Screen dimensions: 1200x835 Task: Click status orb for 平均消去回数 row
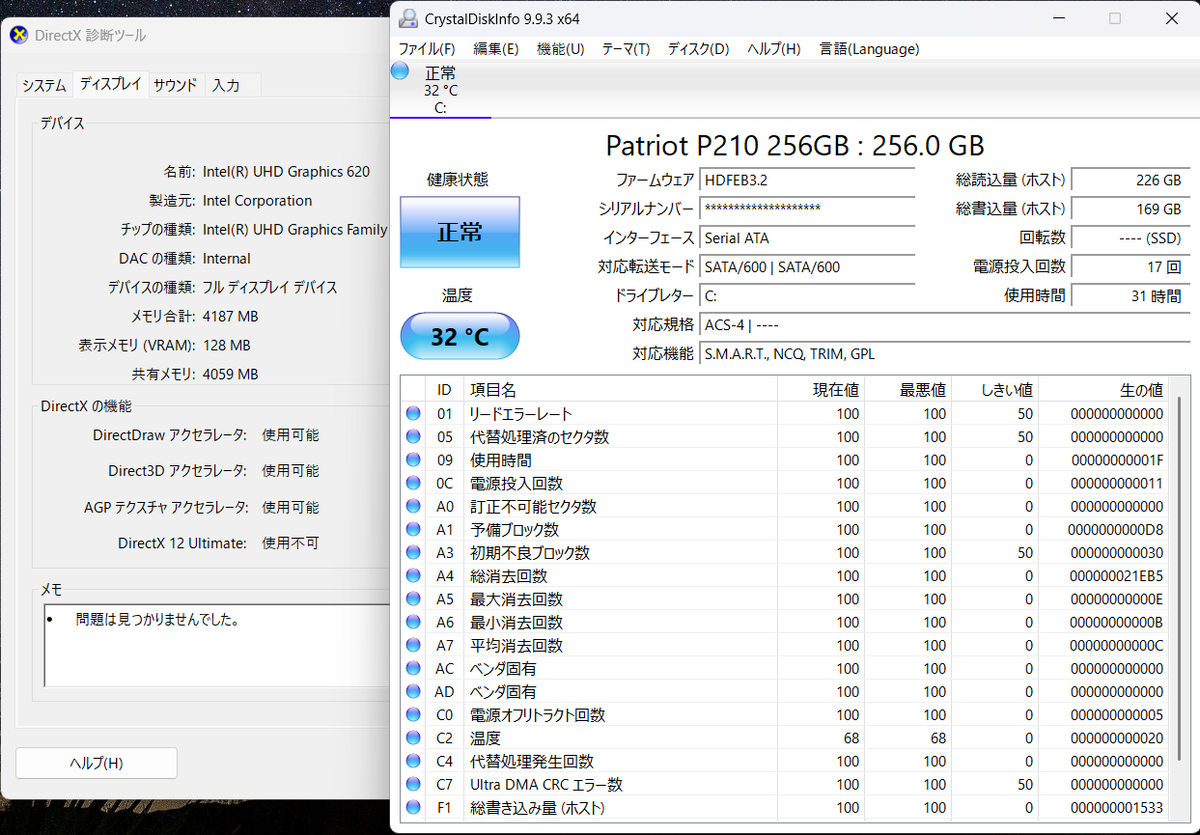coord(413,645)
